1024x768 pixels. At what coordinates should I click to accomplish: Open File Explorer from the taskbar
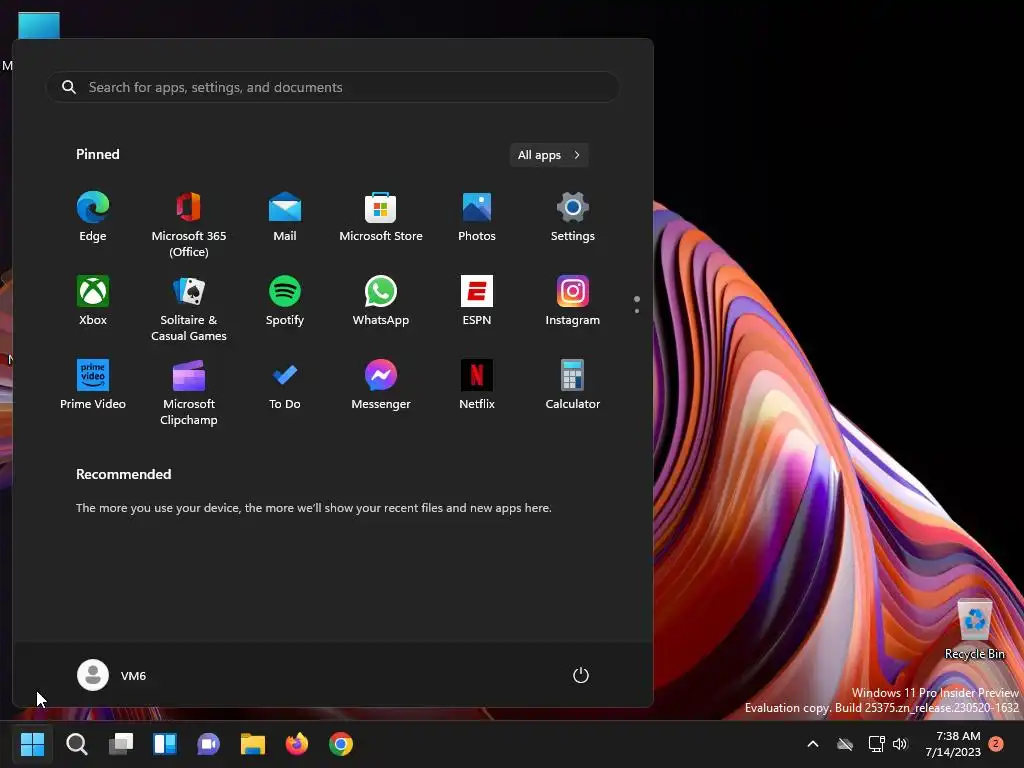pyautogui.click(x=253, y=744)
